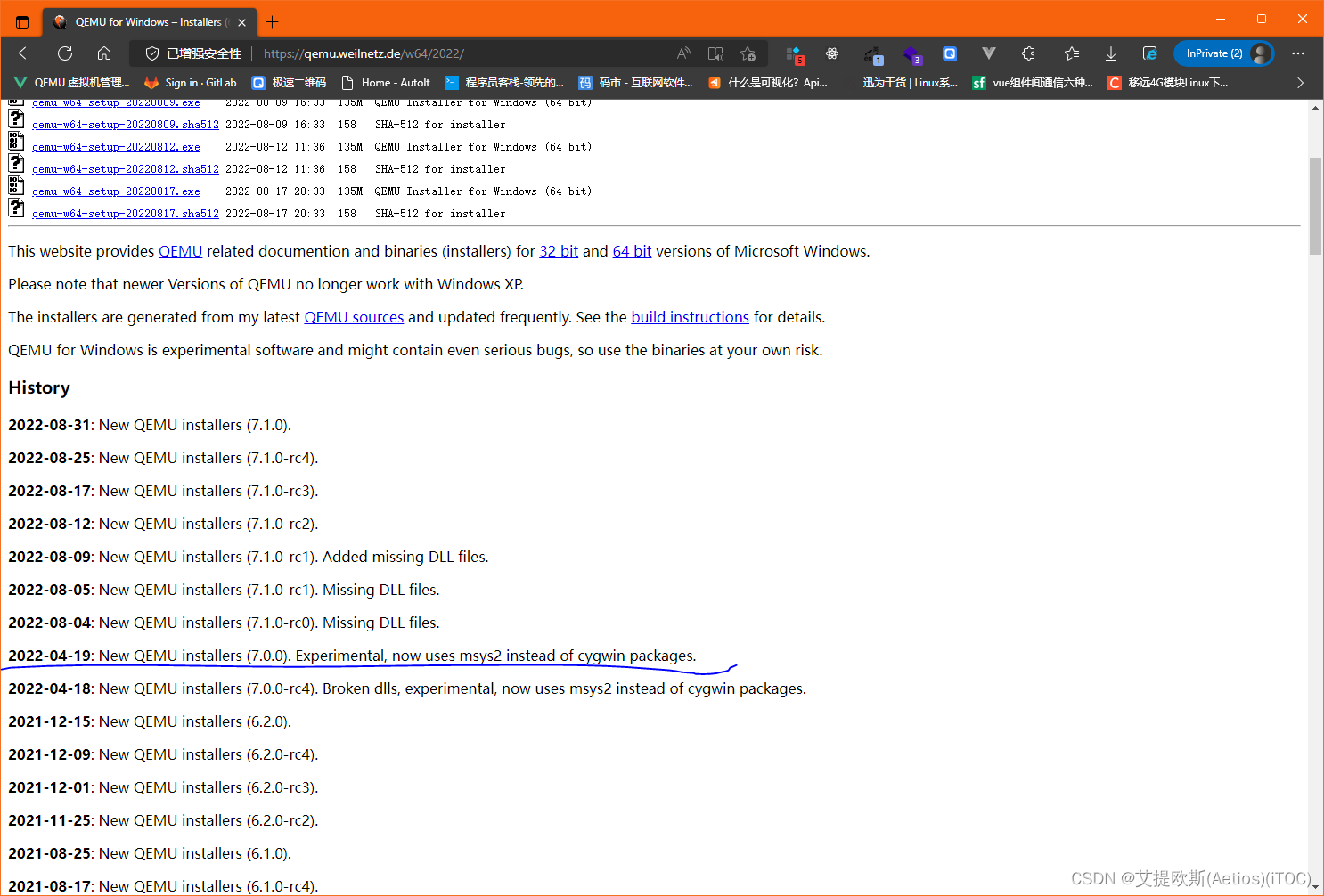Open the 什么是可视化? Api bookmark
1324x896 pixels.
pyautogui.click(x=768, y=83)
